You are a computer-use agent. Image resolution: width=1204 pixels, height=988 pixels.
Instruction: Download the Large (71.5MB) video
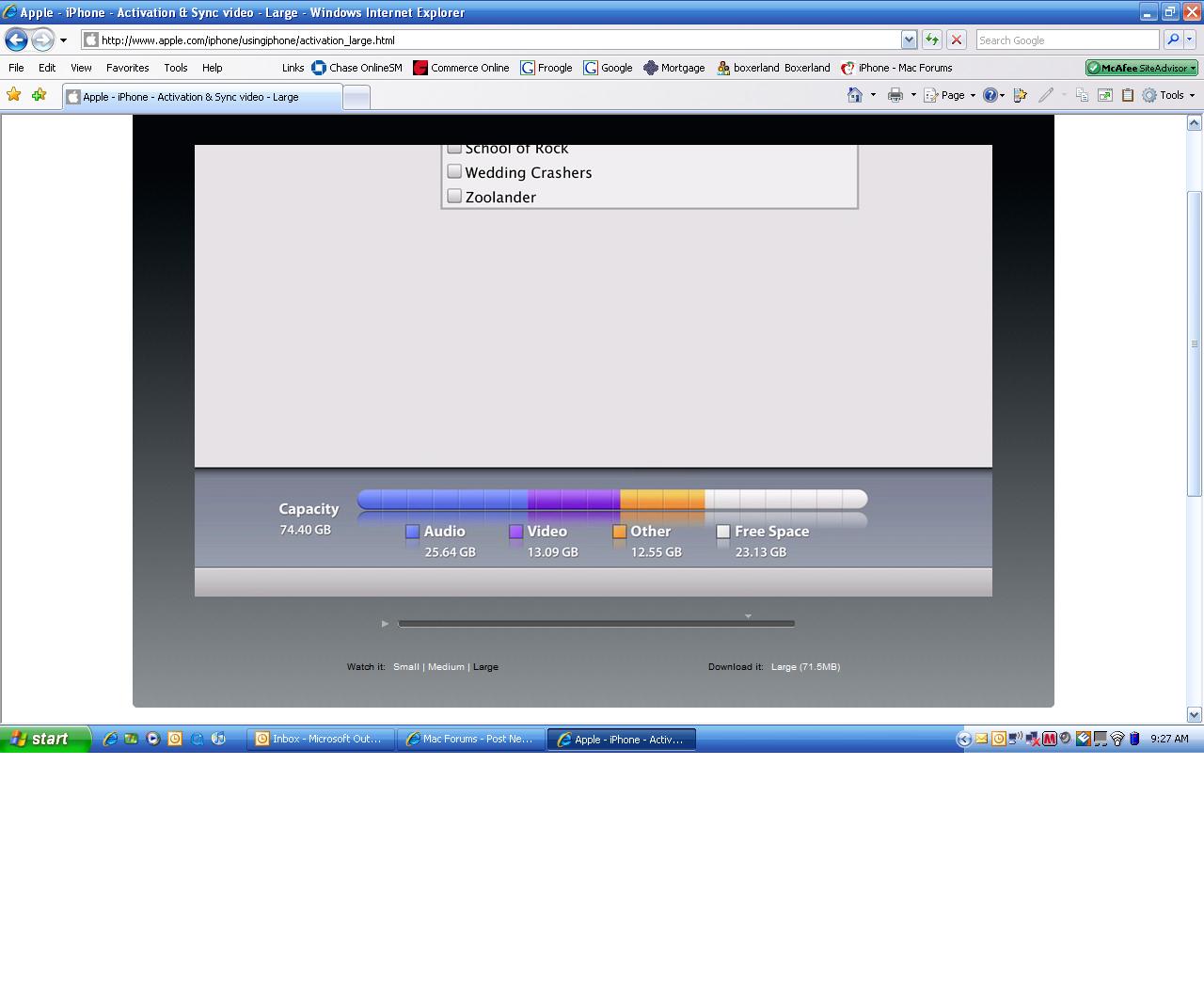(x=805, y=666)
